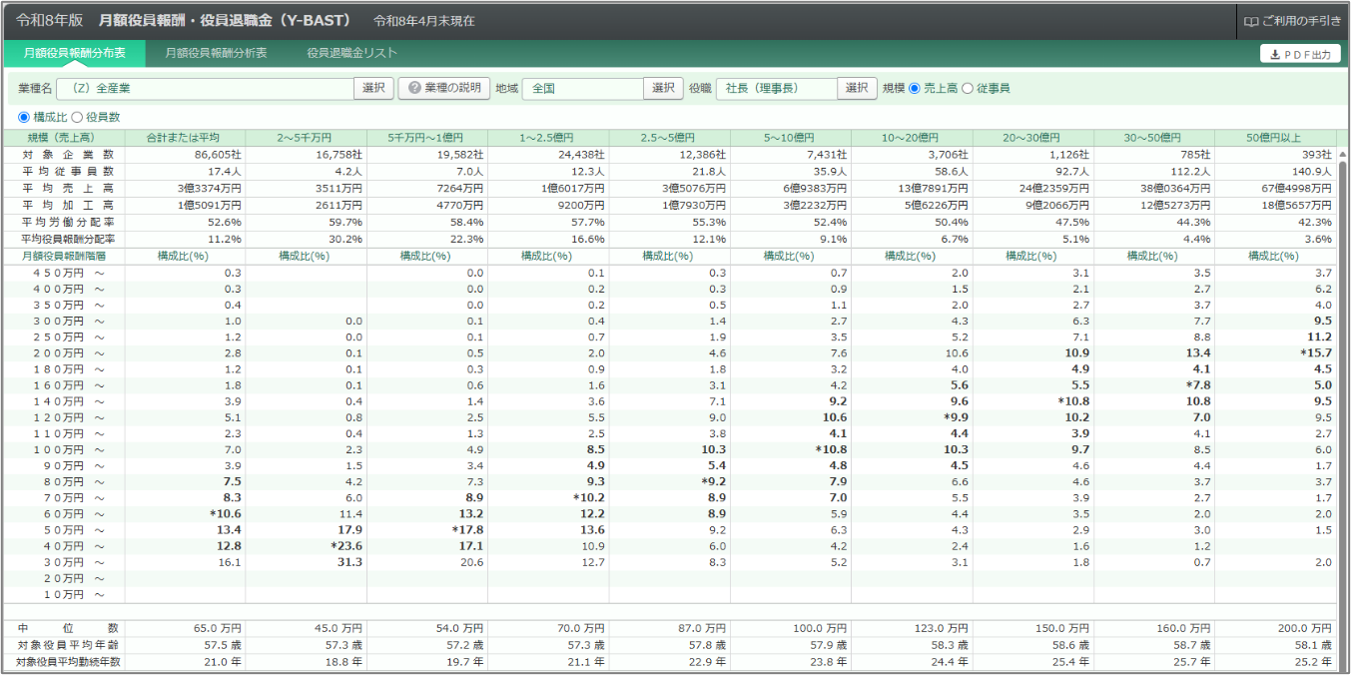The image size is (1351, 675).
Task: Switch to the 月額役員報酬分析表 tab
Action: click(x=216, y=53)
